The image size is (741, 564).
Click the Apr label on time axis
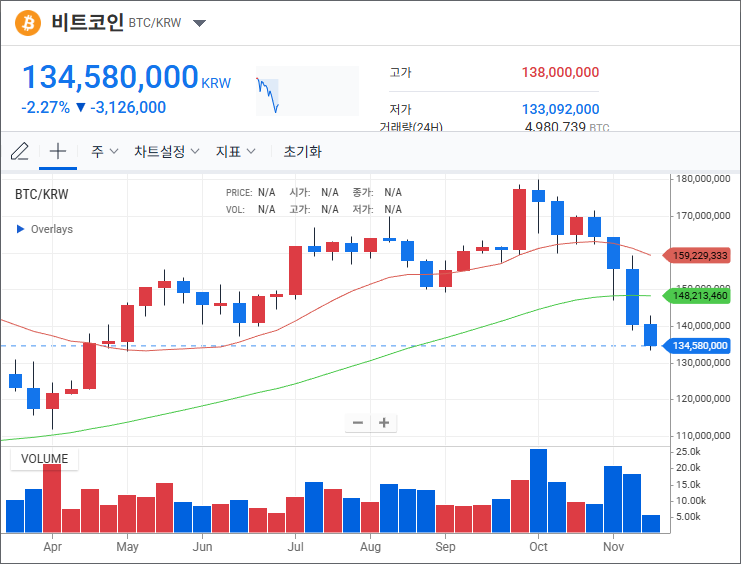click(52, 547)
